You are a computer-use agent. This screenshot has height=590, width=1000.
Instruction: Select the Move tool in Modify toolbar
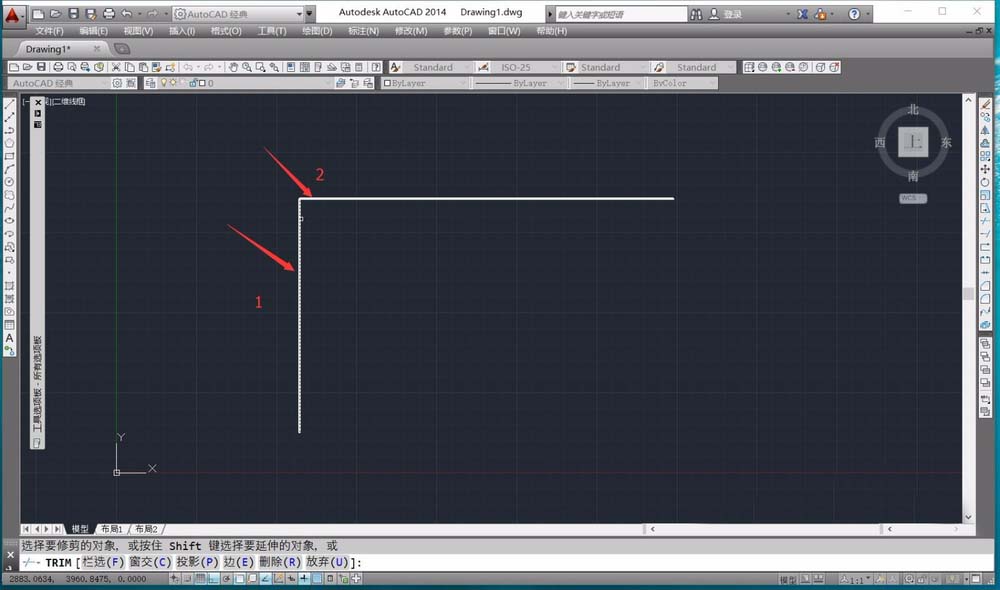(985, 169)
